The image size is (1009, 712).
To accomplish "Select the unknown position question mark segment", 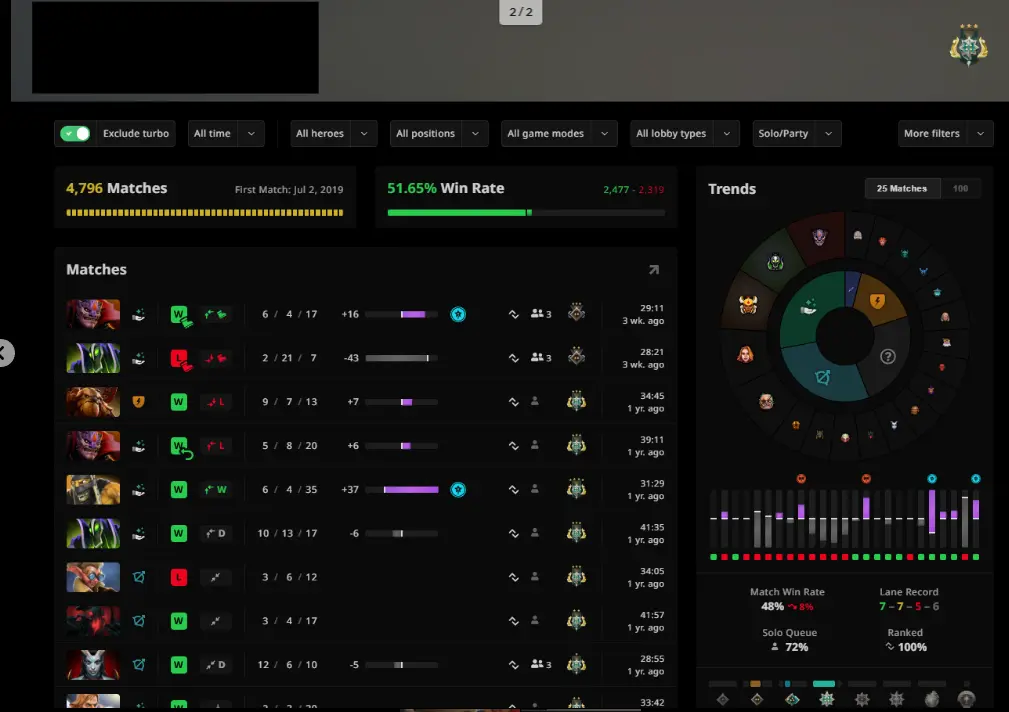I will tap(887, 356).
